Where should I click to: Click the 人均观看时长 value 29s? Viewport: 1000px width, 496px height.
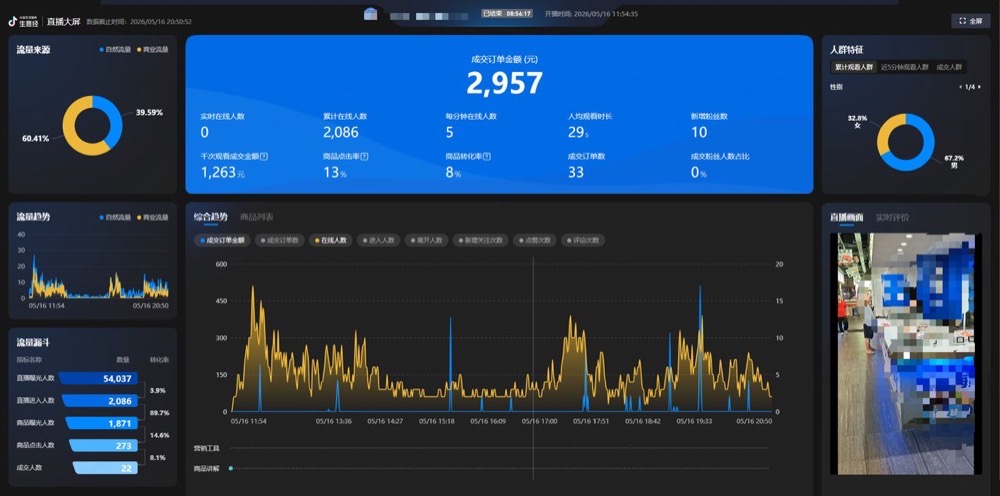click(x=578, y=133)
